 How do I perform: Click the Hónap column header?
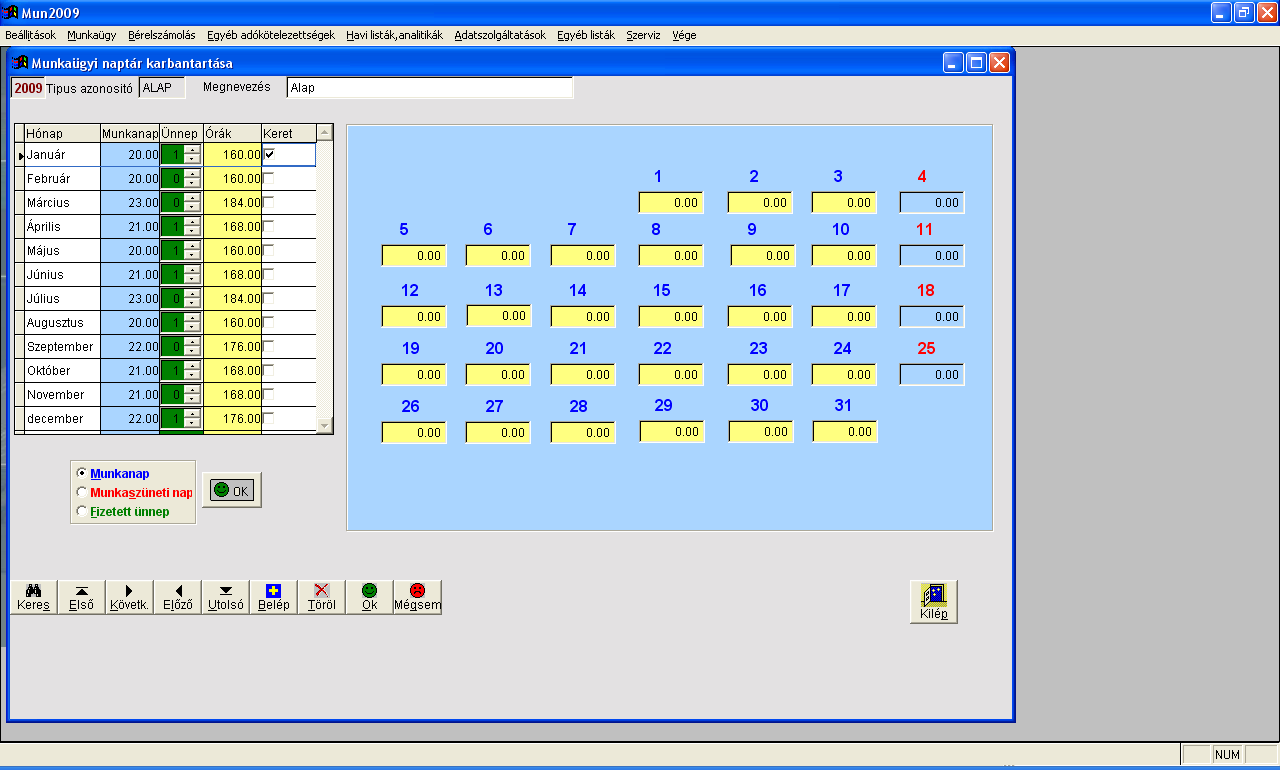click(x=62, y=133)
